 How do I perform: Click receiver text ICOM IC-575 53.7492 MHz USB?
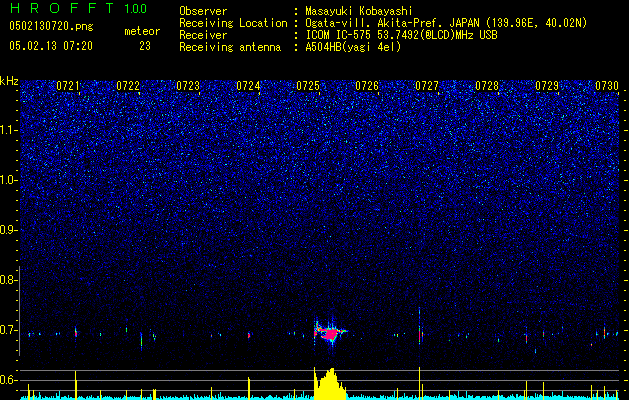click(401, 35)
